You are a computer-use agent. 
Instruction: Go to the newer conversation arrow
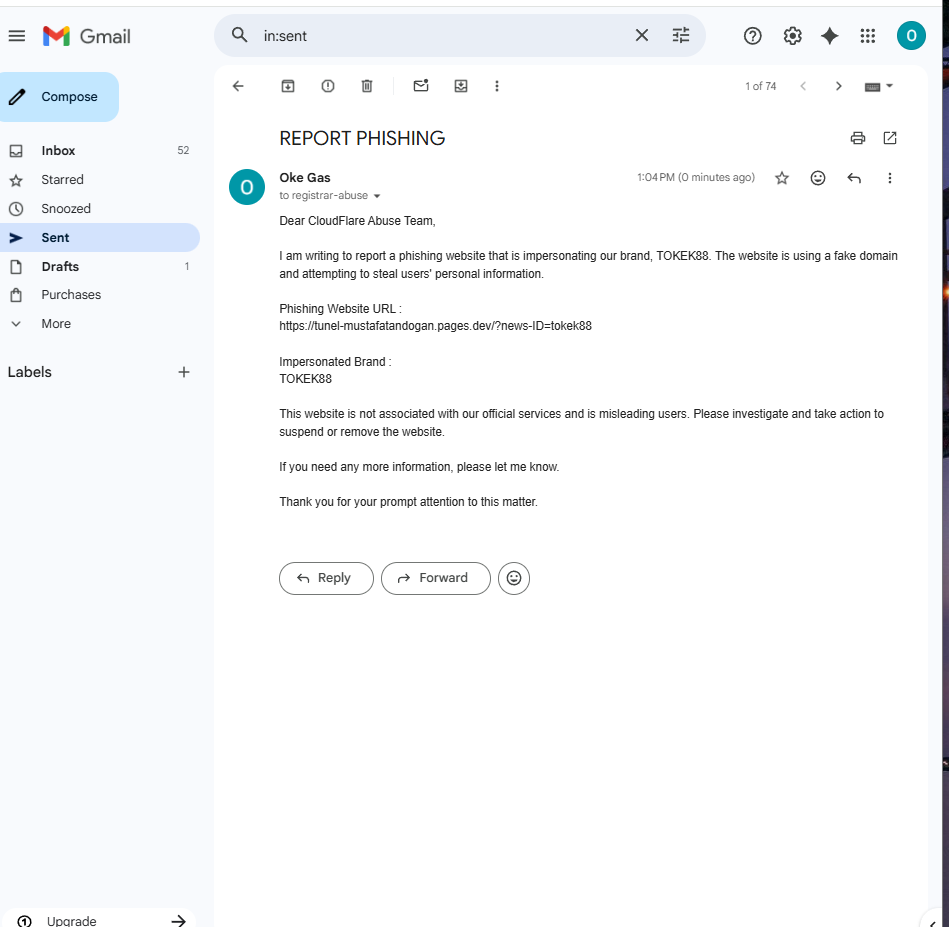[x=803, y=86]
